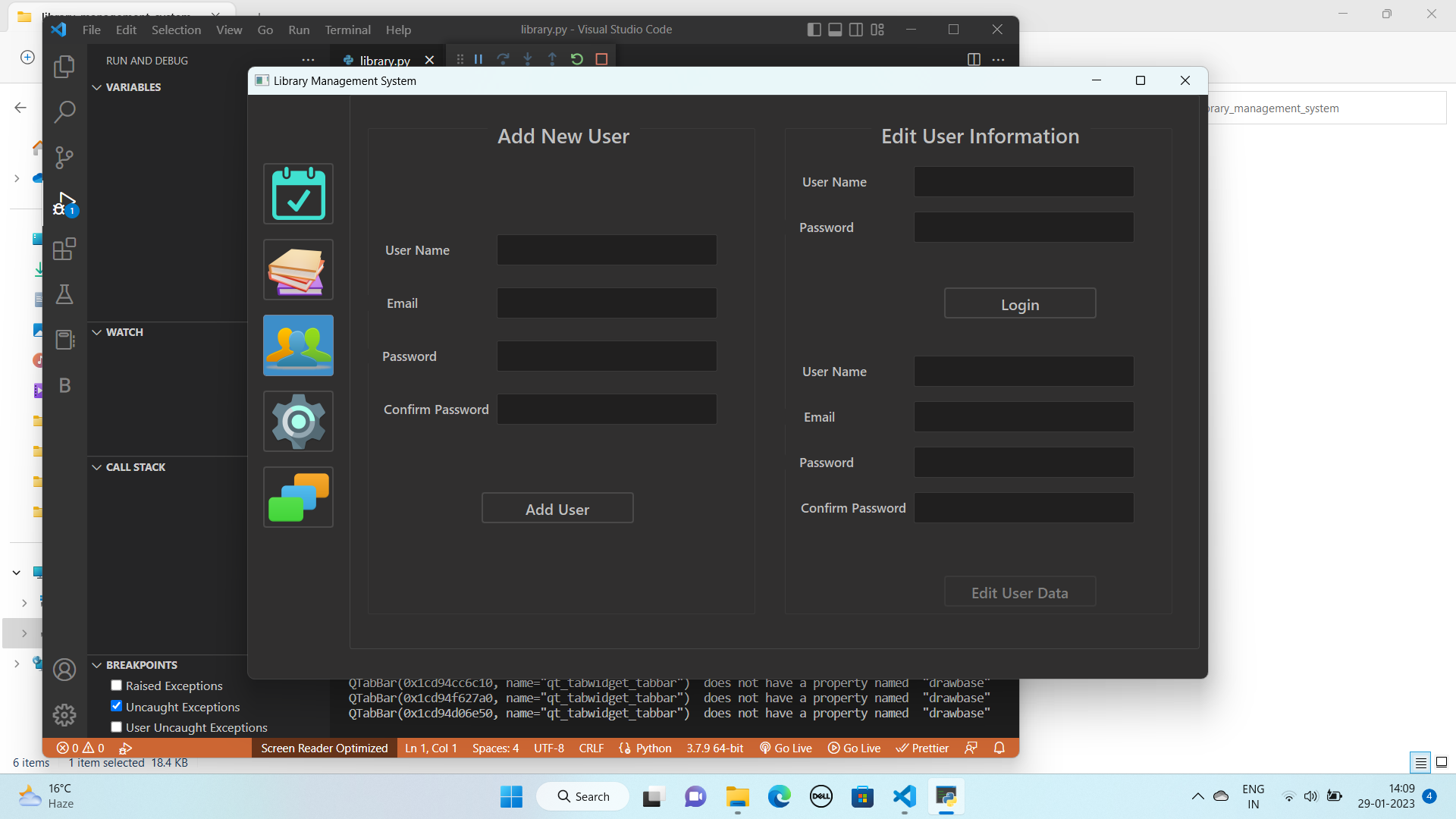Click the Add User button
Viewport: 1456px width, 819px height.
click(x=557, y=508)
